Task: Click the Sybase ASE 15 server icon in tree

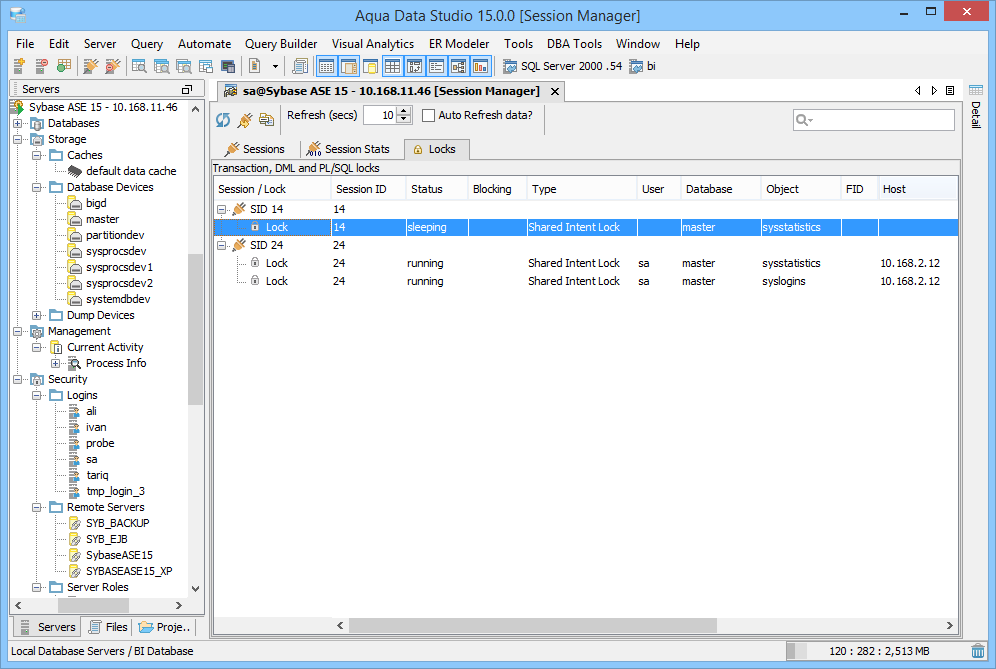Action: (18, 107)
